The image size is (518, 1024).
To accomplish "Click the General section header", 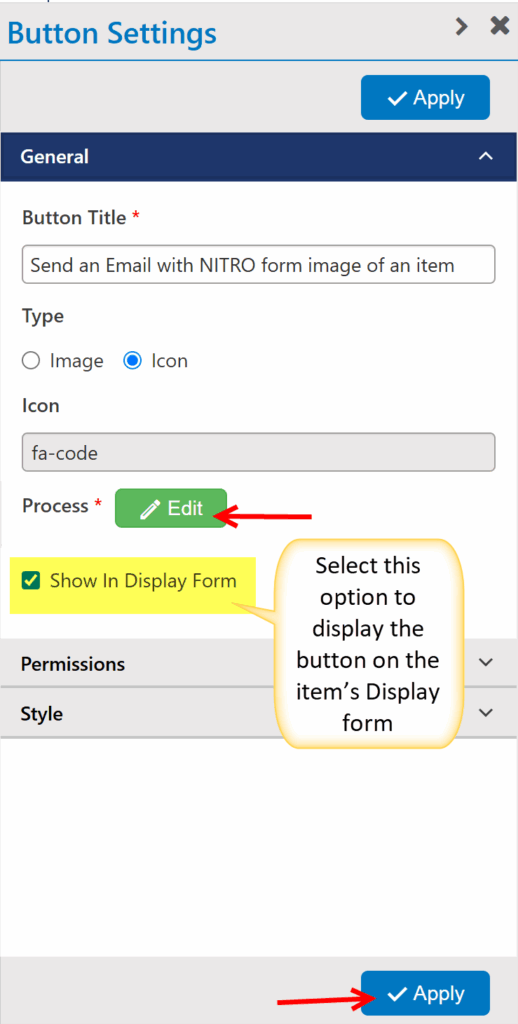I will 259,157.
